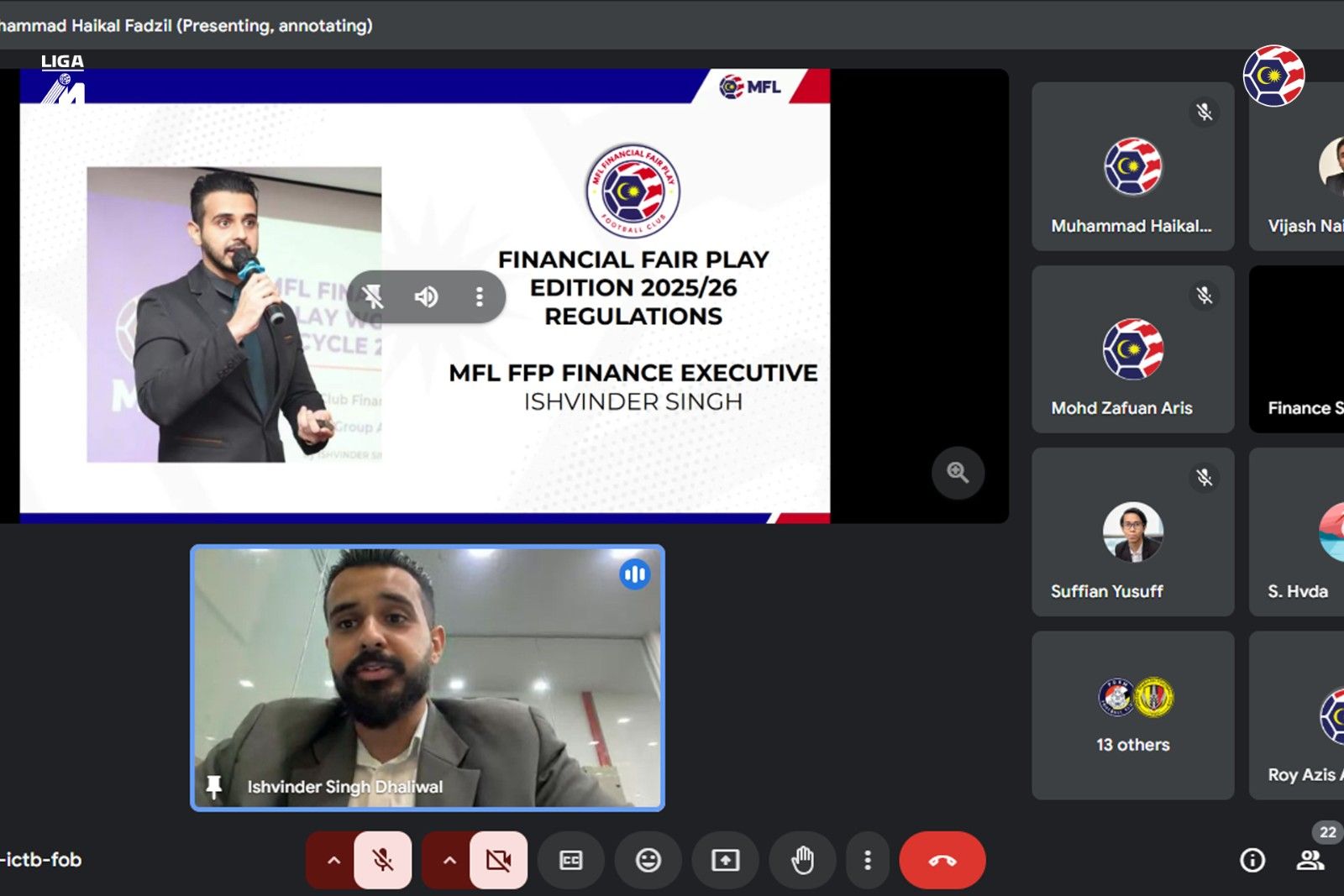Click the 'Ishvinder Singh Dhaliwal' name label
Viewport: 1344px width, 896px height.
[345, 787]
